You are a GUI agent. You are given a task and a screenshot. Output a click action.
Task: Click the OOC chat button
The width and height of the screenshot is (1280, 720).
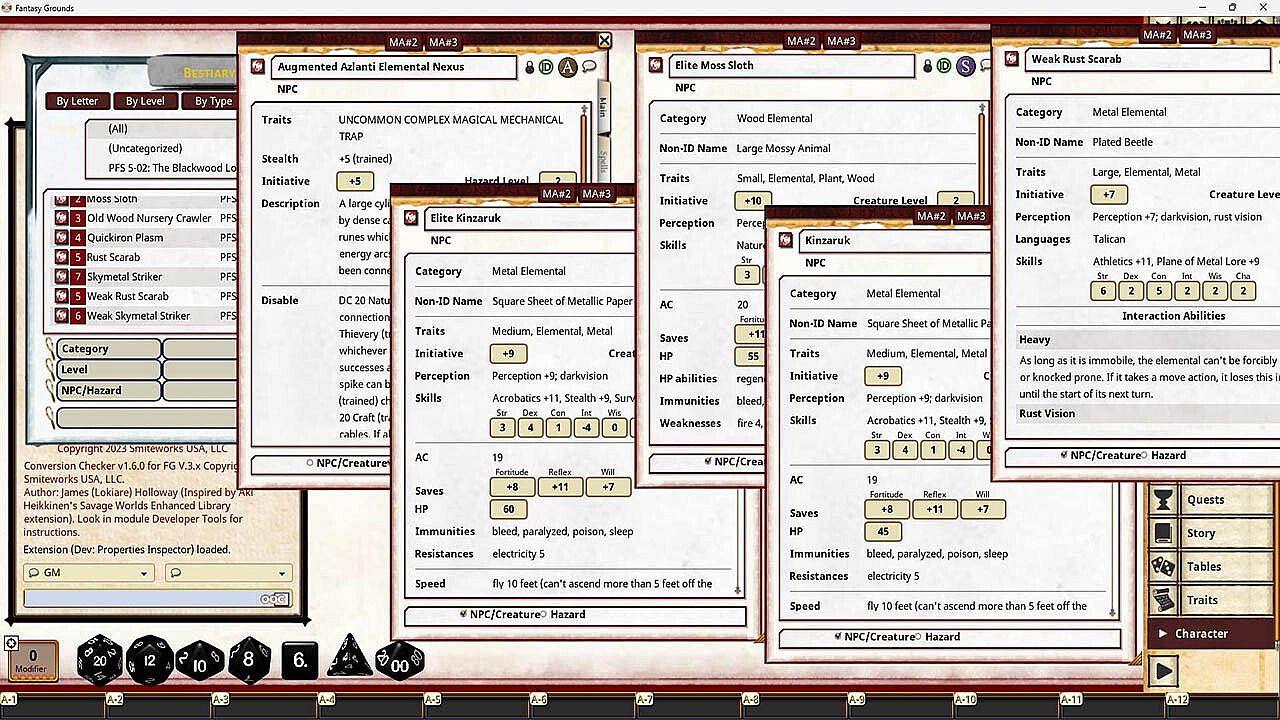tap(274, 599)
